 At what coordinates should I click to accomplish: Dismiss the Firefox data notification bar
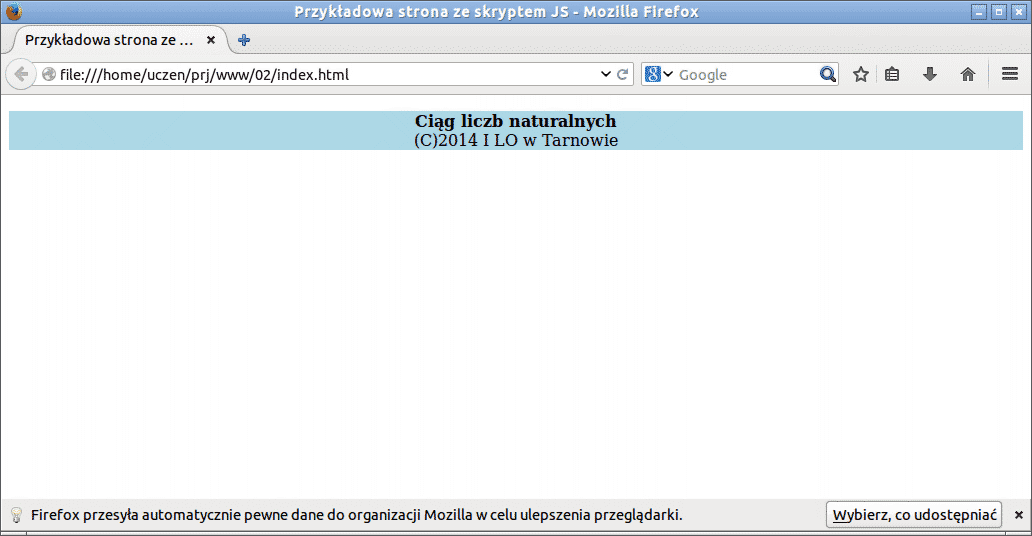point(1018,515)
